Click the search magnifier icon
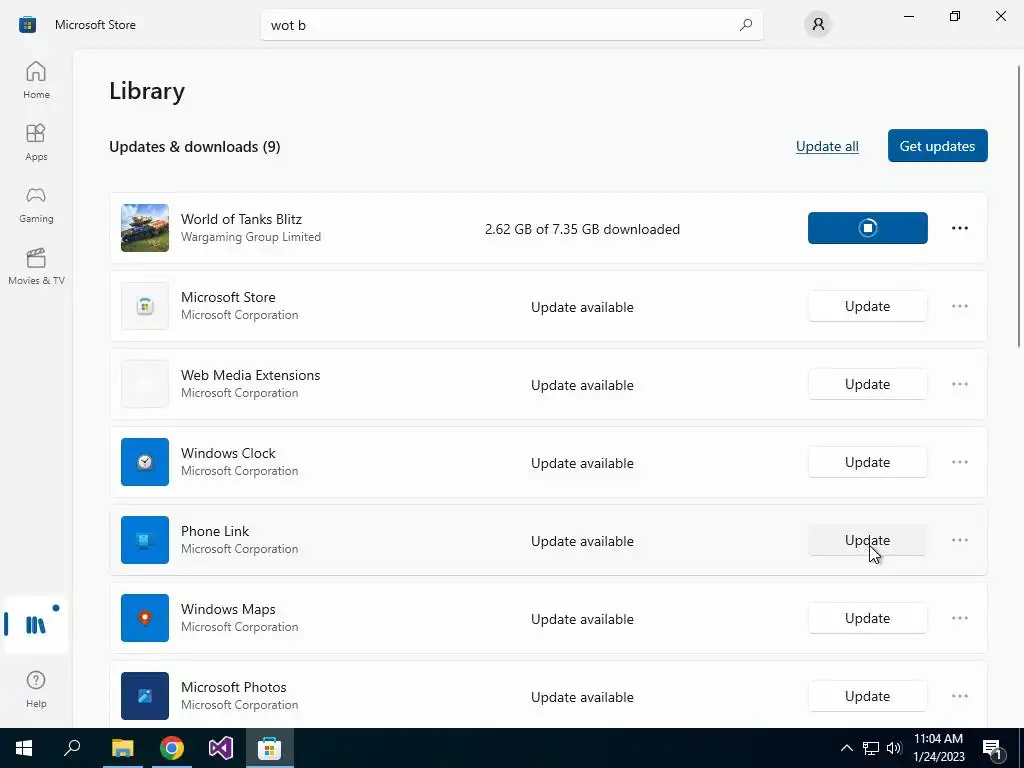 [745, 25]
